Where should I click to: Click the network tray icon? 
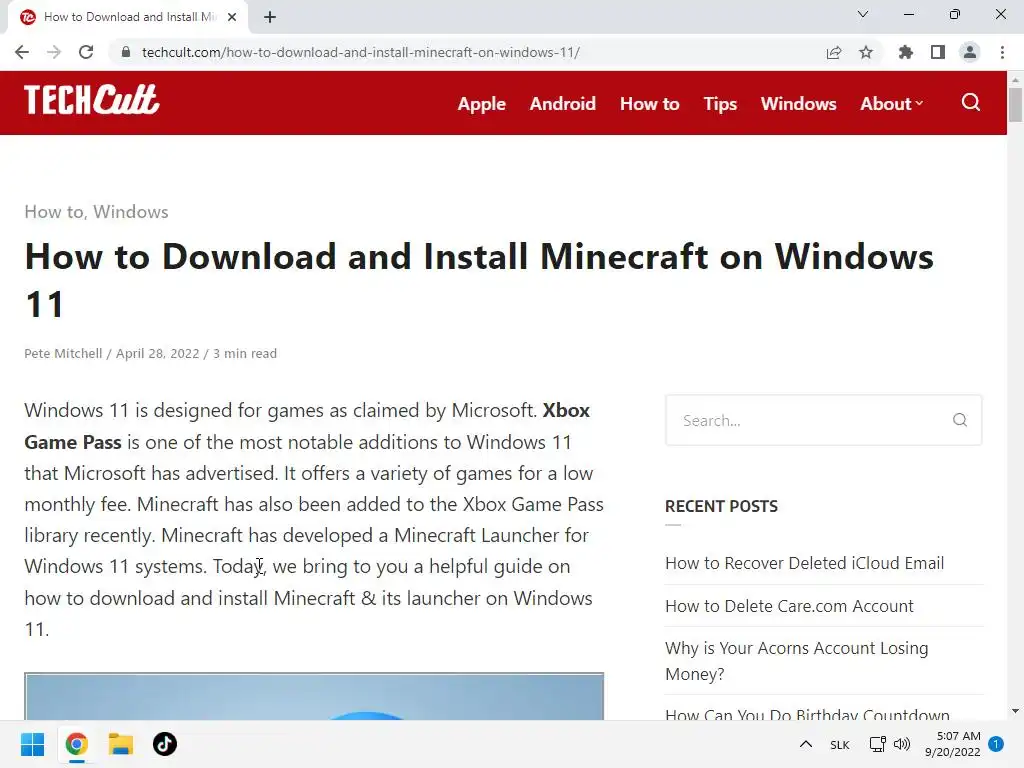click(x=878, y=744)
